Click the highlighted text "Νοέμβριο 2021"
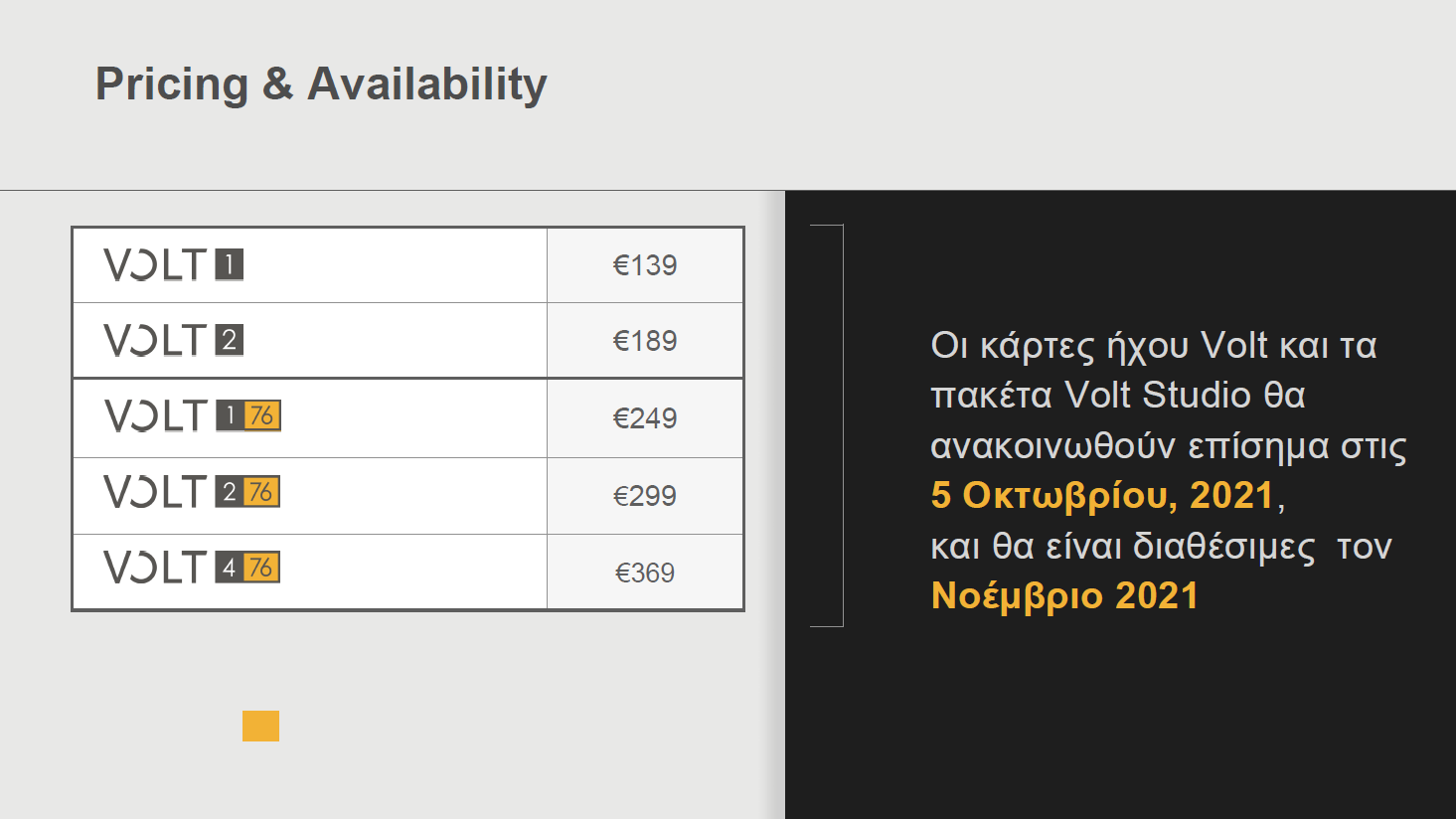 pyautogui.click(x=1064, y=595)
